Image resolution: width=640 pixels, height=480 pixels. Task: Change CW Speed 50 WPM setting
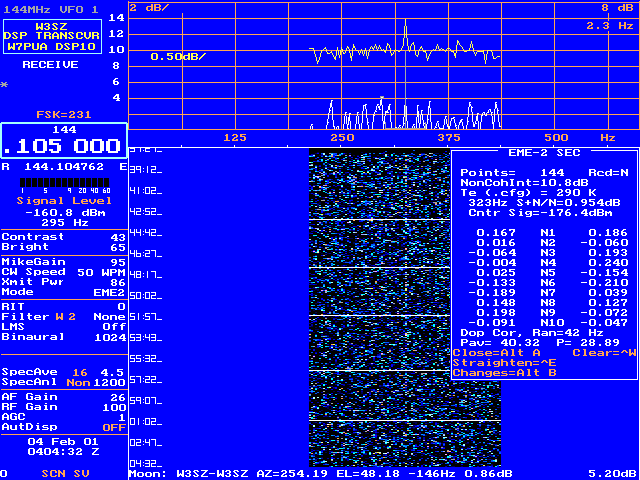click(64, 272)
